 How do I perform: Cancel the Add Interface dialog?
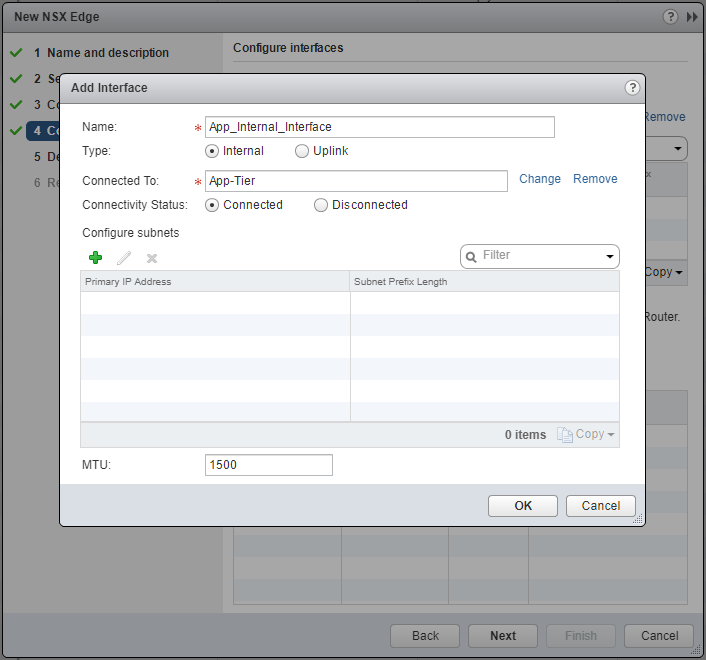pyautogui.click(x=601, y=506)
